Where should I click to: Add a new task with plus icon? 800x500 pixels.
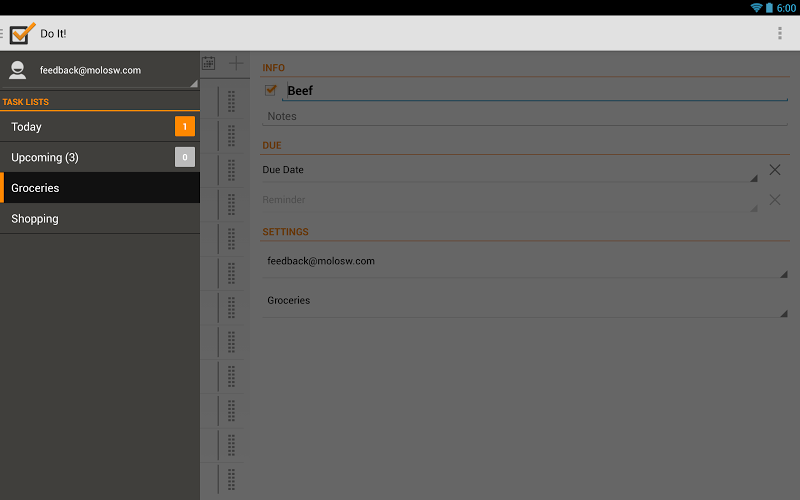(236, 63)
